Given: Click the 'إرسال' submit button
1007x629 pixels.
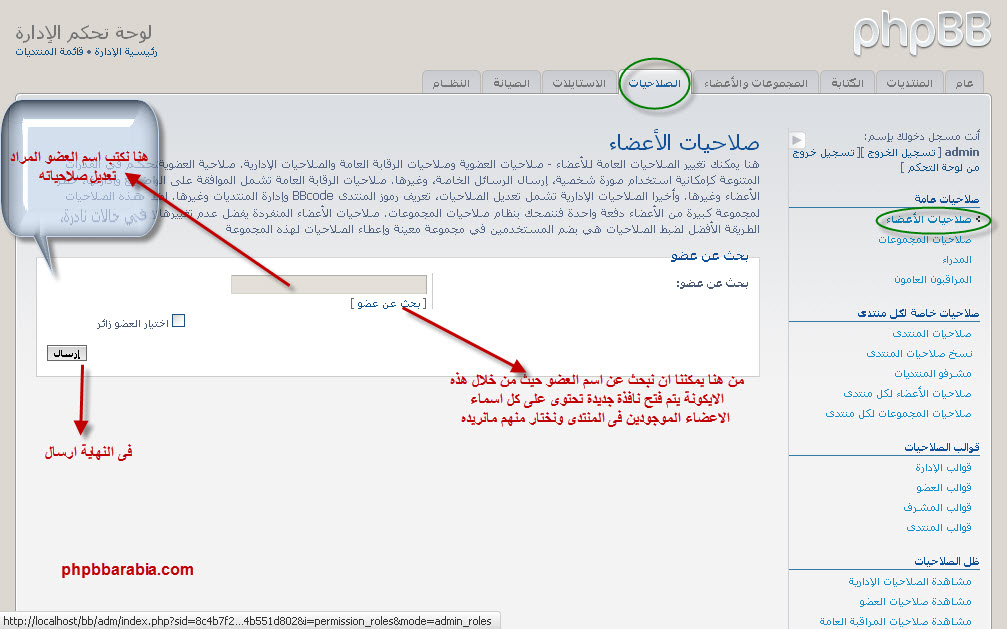Looking at the screenshot, I should pyautogui.click(x=67, y=353).
